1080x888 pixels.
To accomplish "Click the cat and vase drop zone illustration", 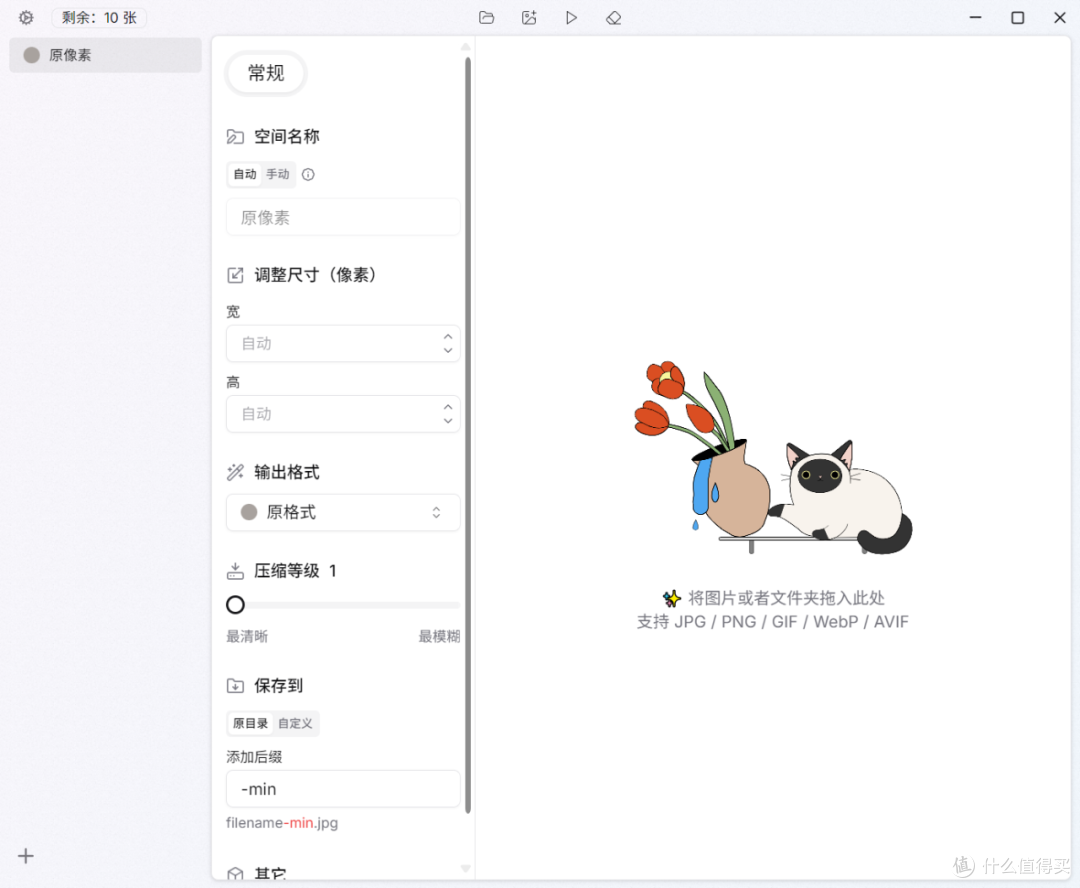I will [x=773, y=457].
